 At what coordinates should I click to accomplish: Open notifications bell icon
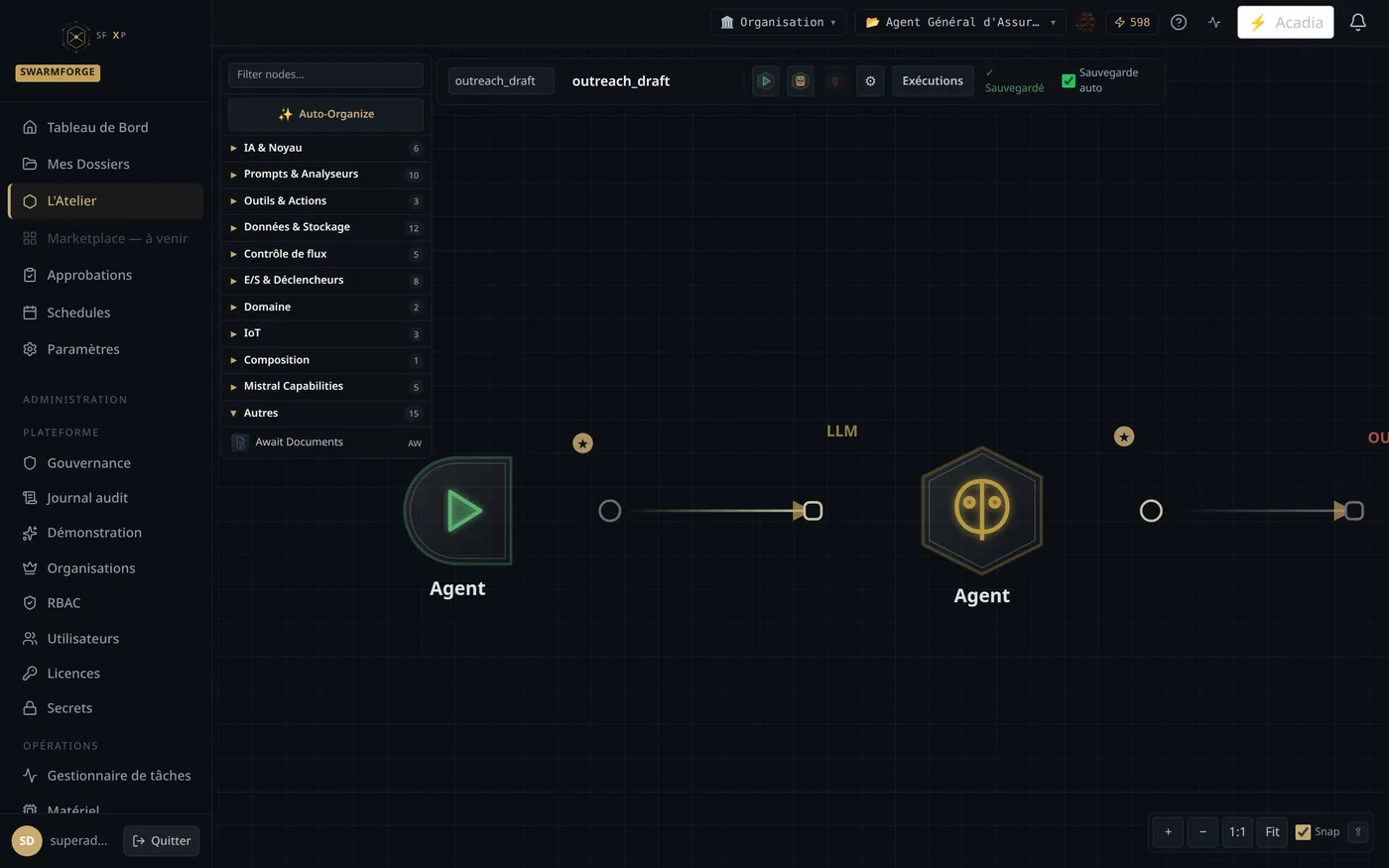(x=1358, y=22)
